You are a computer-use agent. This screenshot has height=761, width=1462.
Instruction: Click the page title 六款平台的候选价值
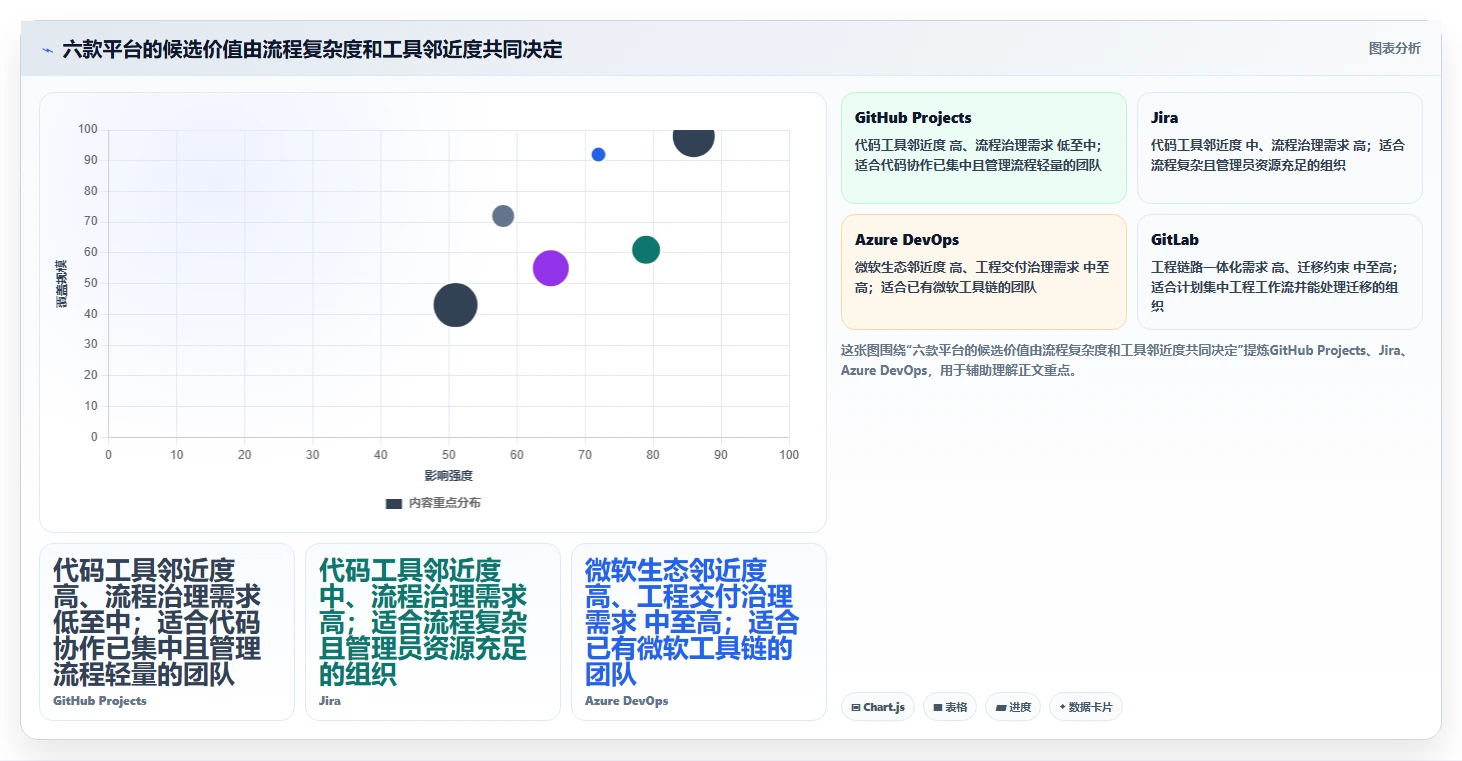[312, 49]
